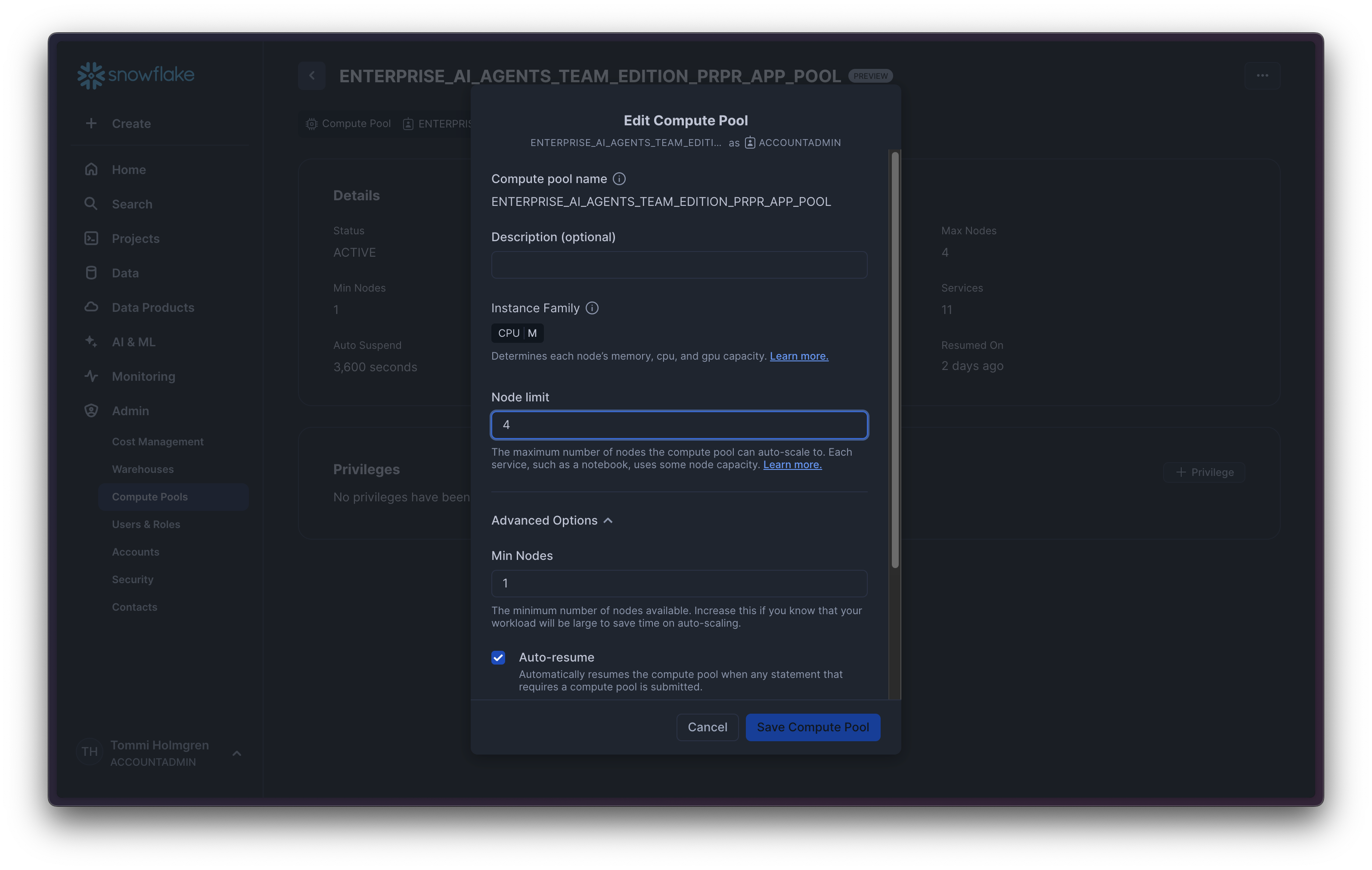This screenshot has width=1372, height=870.
Task: Click the Data database icon
Action: [91, 272]
